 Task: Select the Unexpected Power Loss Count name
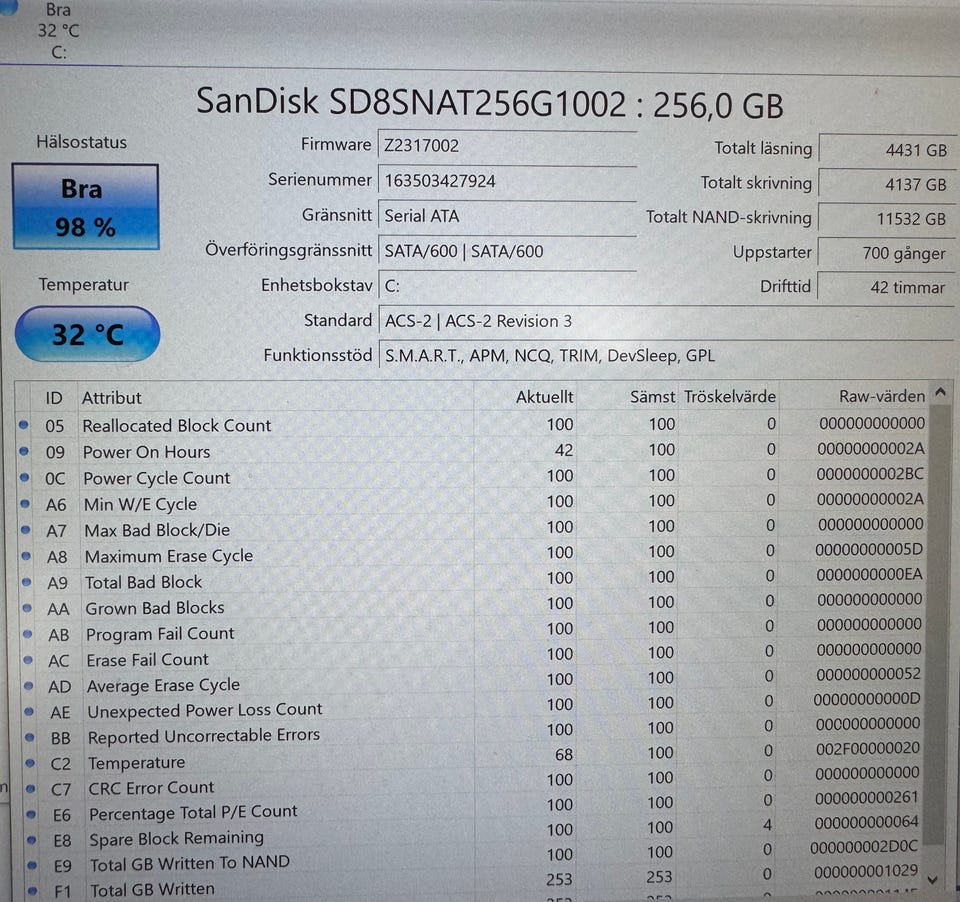pyautogui.click(x=205, y=710)
